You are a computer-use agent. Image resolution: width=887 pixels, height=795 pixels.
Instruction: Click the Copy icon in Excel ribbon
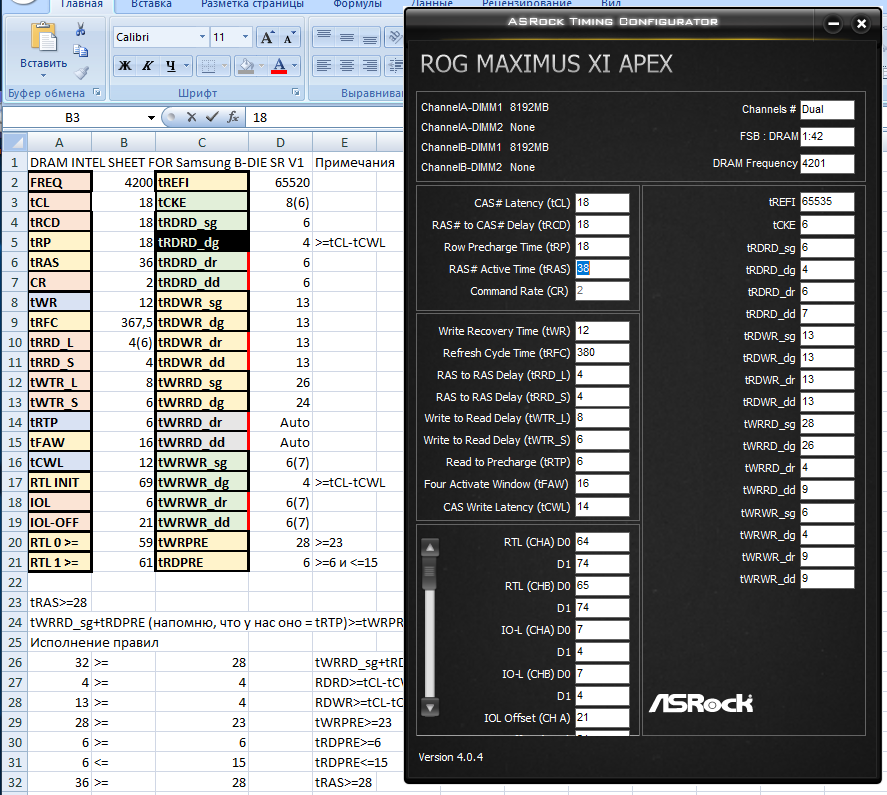(81, 51)
